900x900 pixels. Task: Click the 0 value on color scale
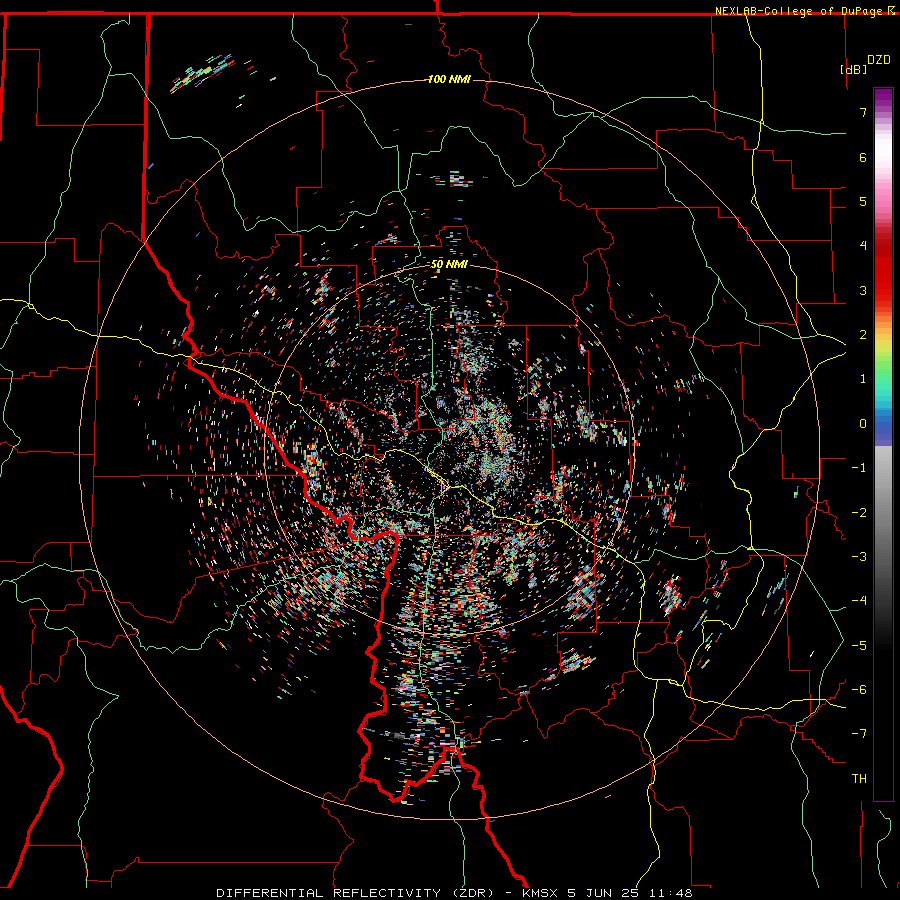click(x=863, y=424)
